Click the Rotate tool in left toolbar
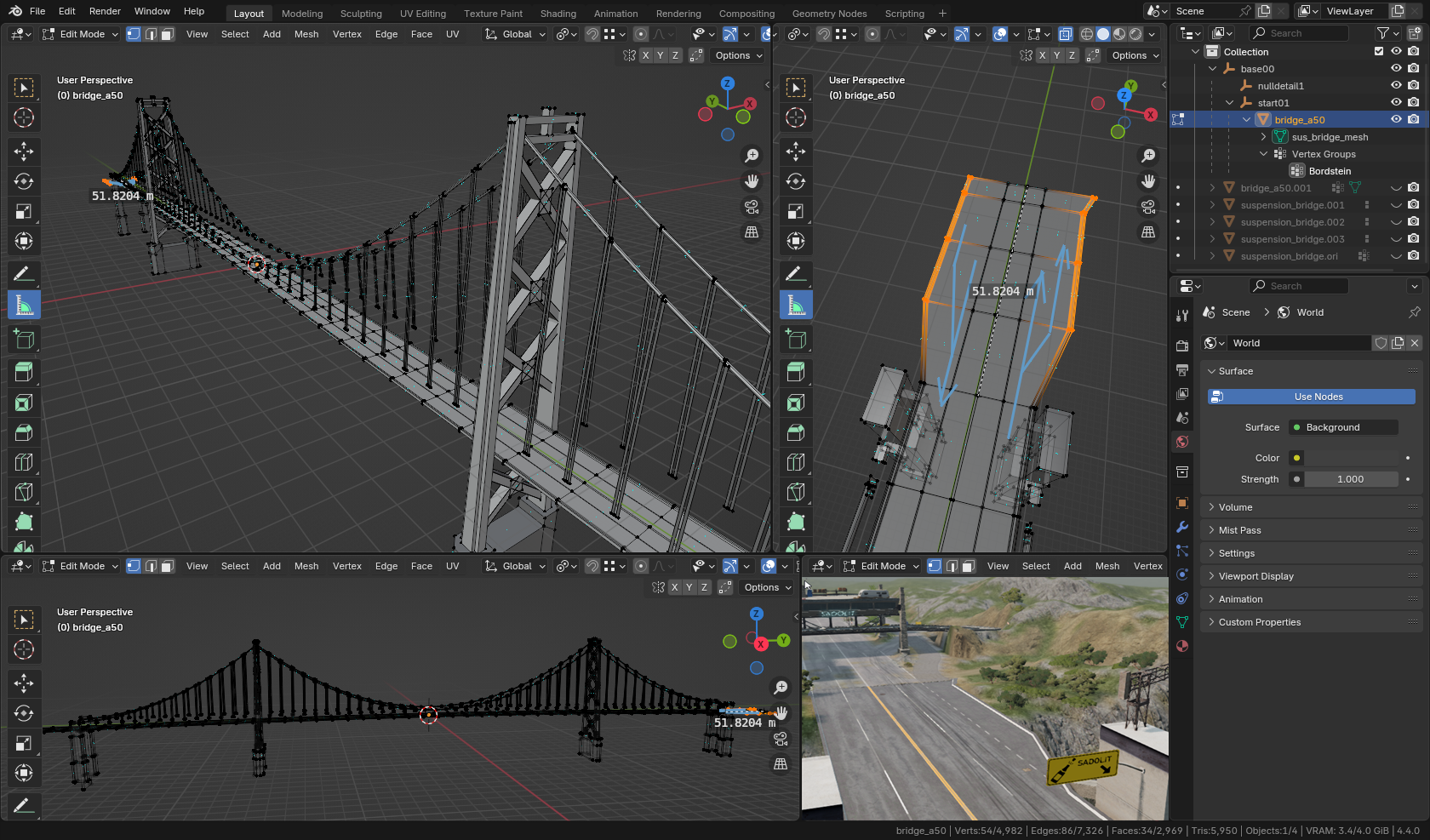 point(24,181)
